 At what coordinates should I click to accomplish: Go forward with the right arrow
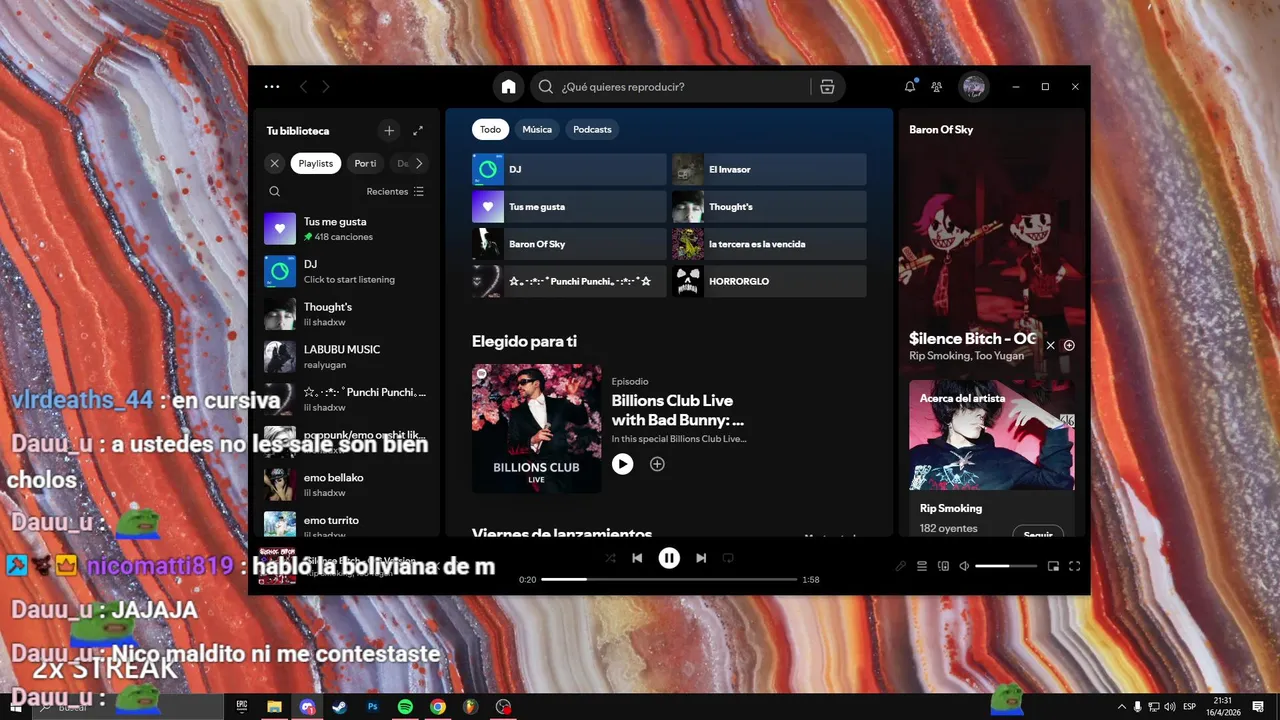click(326, 87)
